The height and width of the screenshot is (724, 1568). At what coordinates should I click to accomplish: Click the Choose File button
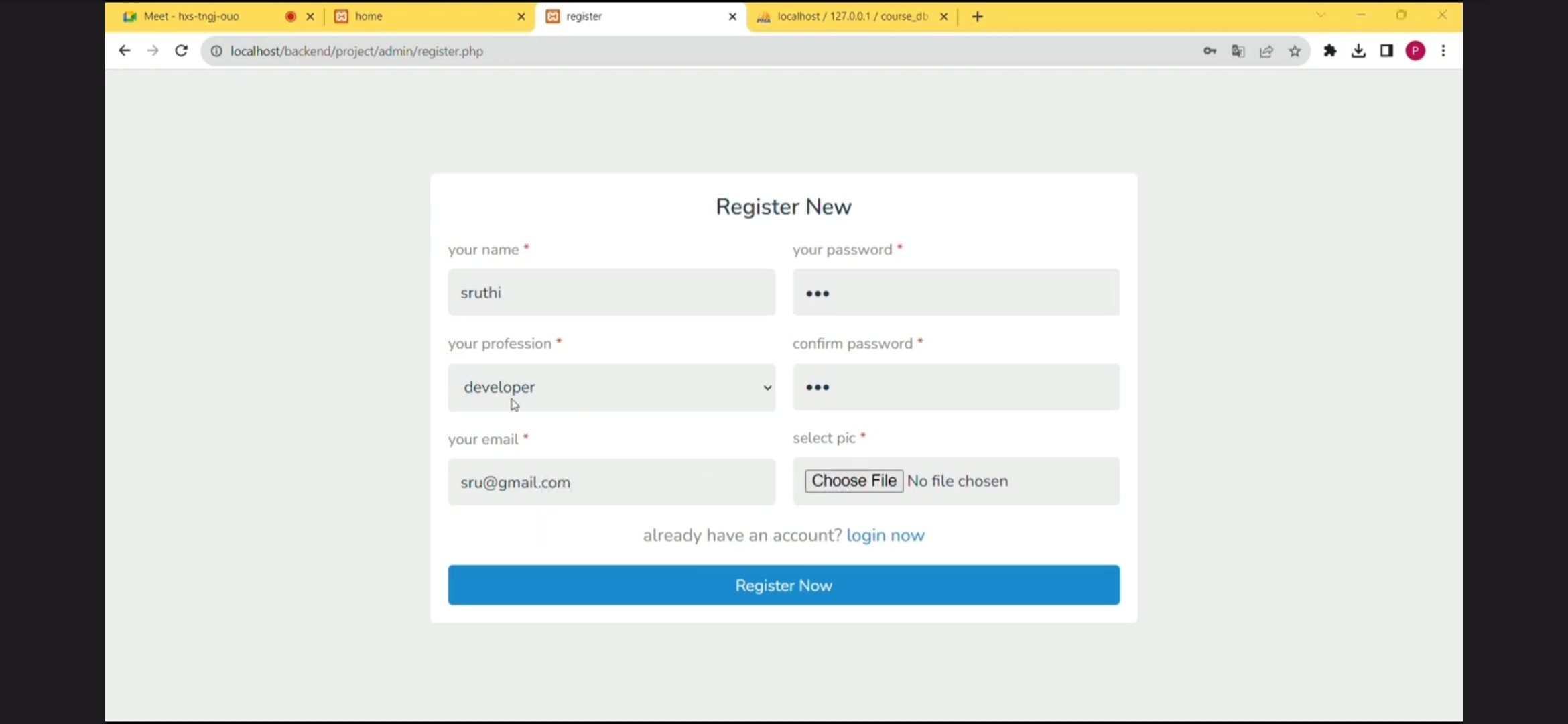pyautogui.click(x=854, y=481)
